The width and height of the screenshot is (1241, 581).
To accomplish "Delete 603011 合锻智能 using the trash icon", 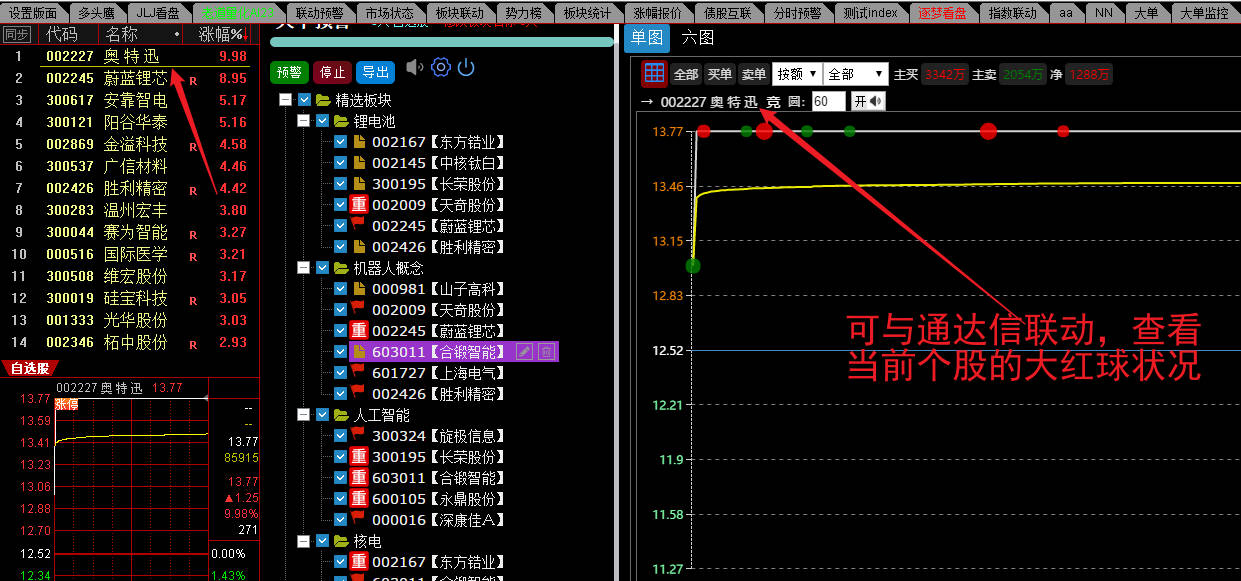I will pos(546,351).
